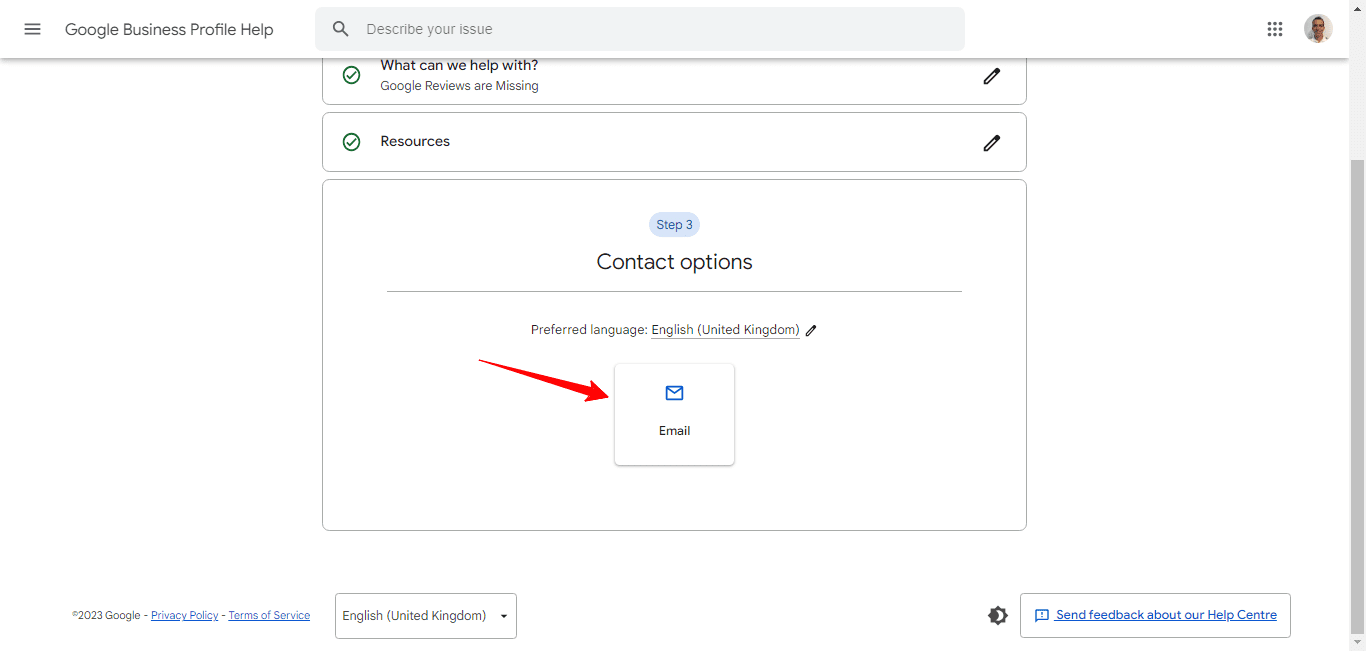Open the main hamburger menu
Image resolution: width=1366 pixels, height=651 pixels.
[32, 29]
